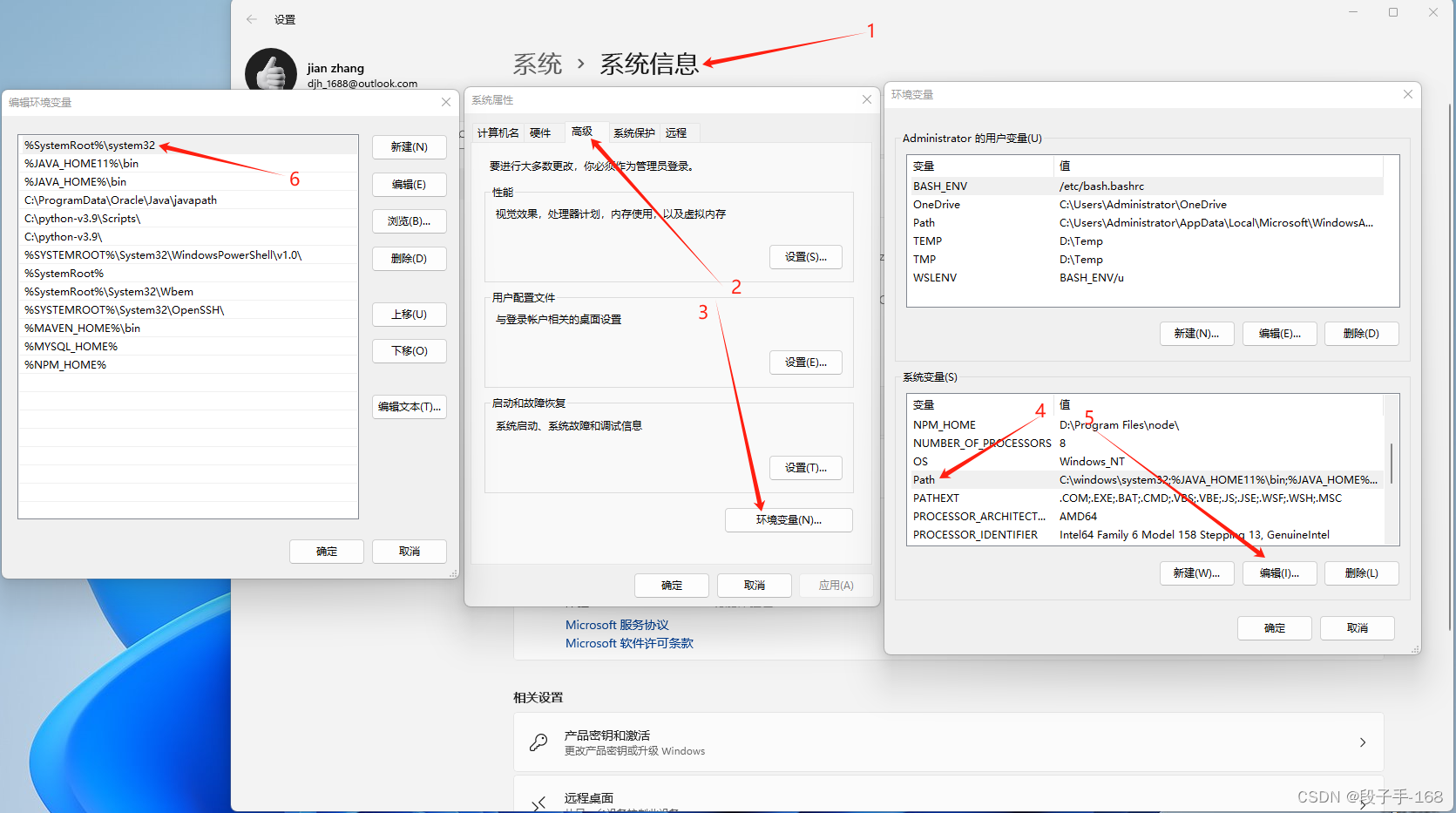The image size is (1456, 813).
Task: Close the 编辑环境变量 dialog
Action: pyautogui.click(x=446, y=102)
